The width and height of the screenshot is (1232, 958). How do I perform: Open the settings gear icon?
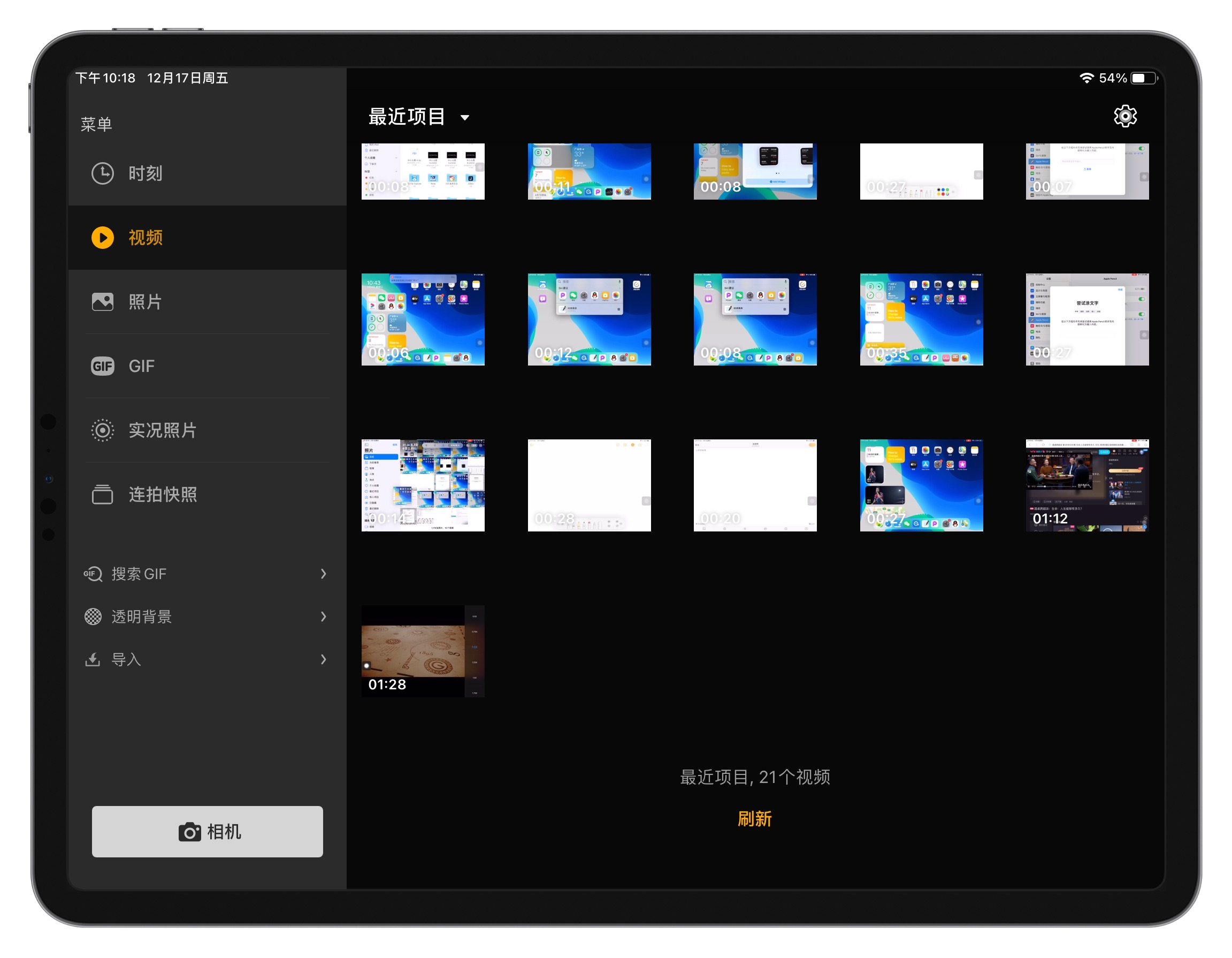pos(1125,116)
